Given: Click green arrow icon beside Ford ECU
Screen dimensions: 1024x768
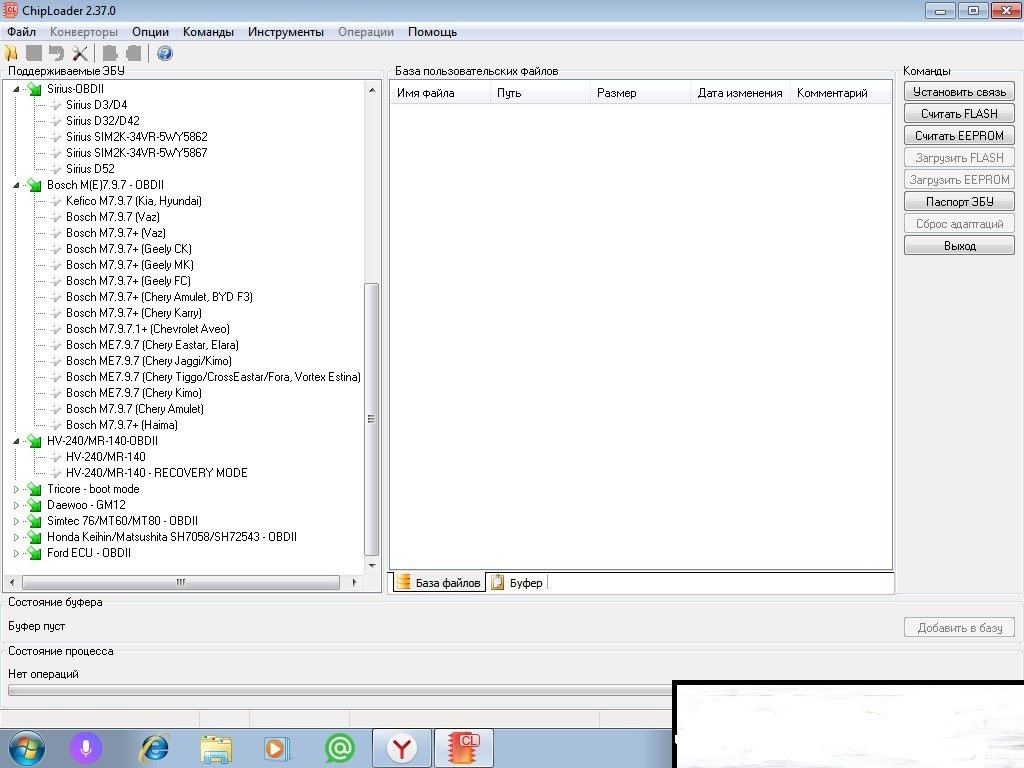Looking at the screenshot, I should click(x=34, y=553).
